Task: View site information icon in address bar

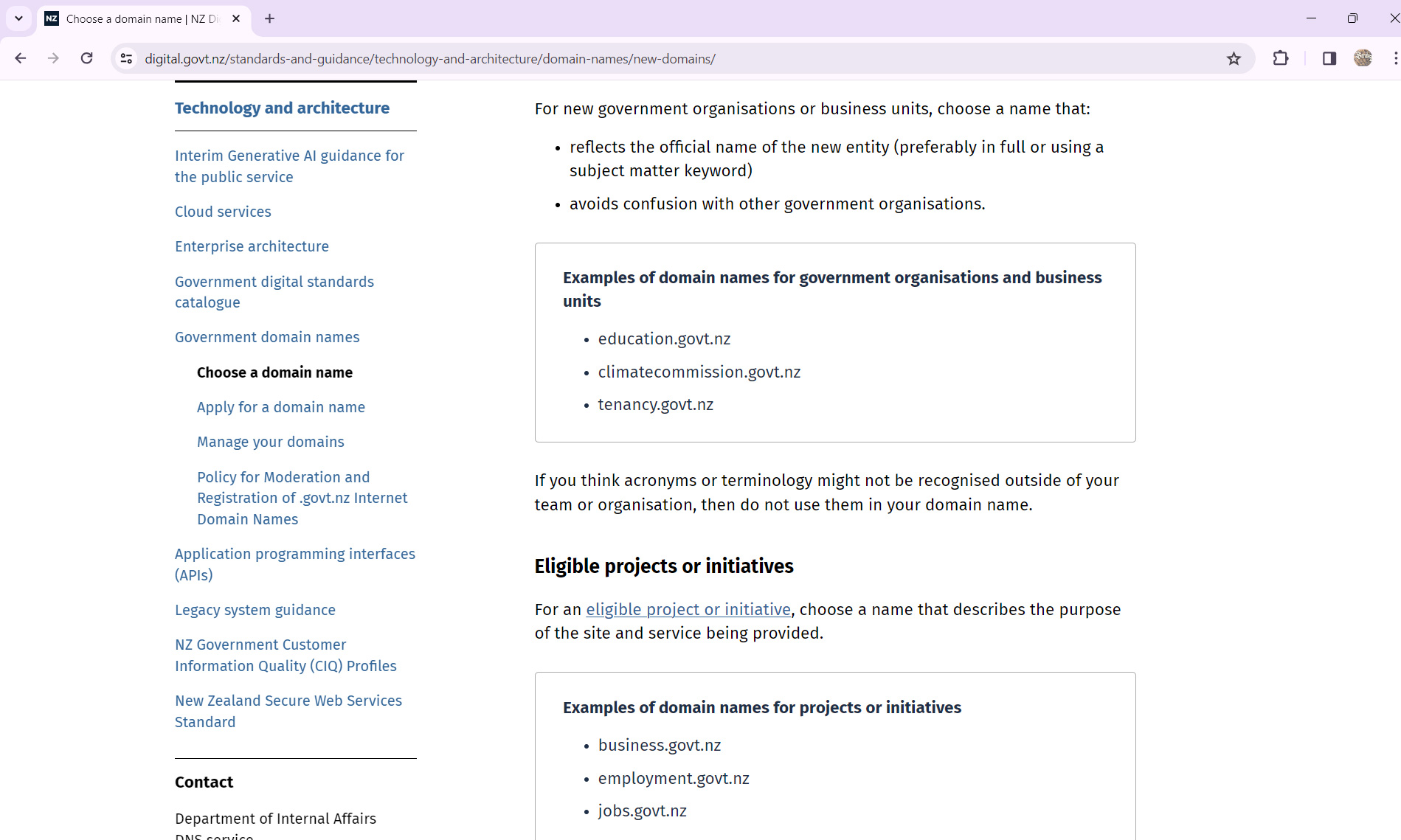Action: 126,58
